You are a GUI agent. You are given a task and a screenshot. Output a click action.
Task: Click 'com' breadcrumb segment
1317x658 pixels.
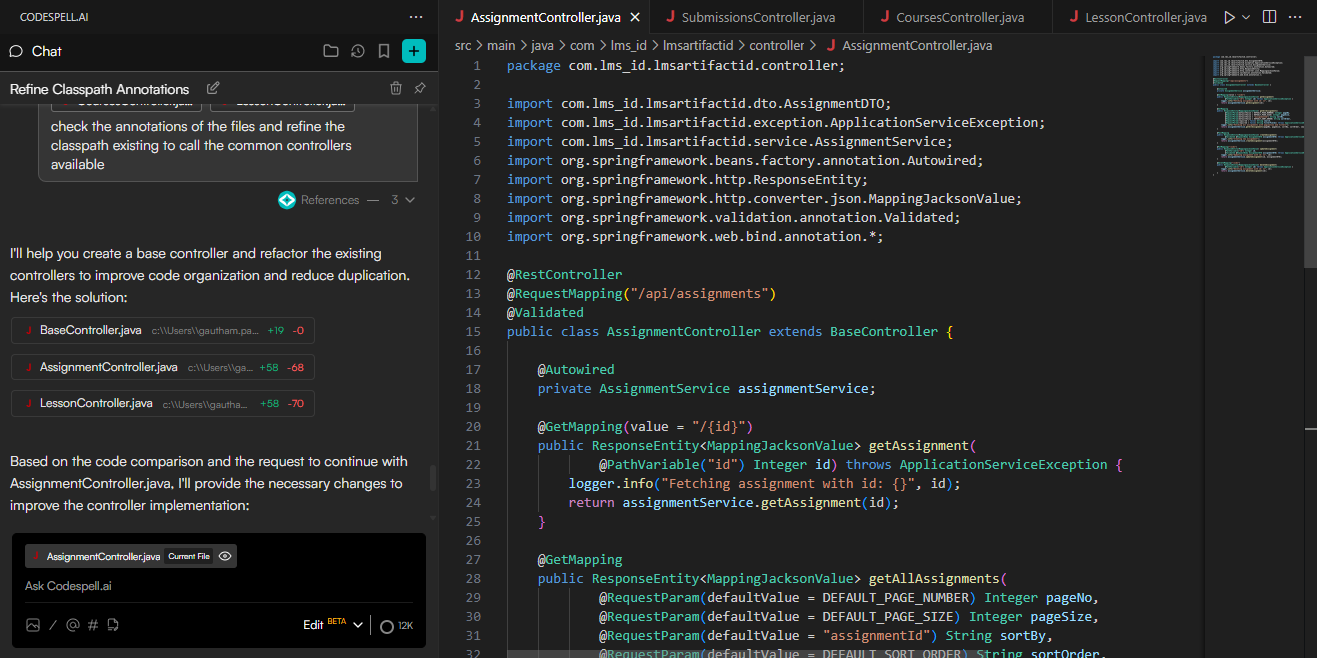[582, 45]
